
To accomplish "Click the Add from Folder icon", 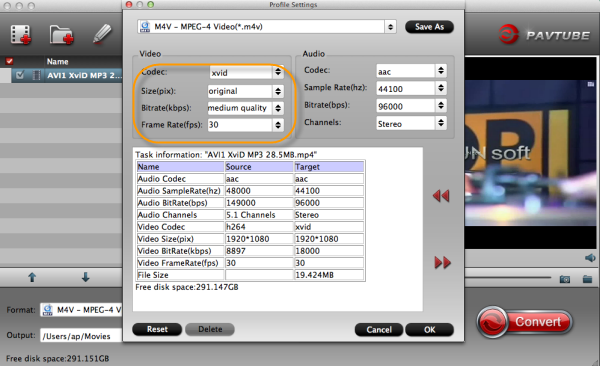I will coord(61,35).
